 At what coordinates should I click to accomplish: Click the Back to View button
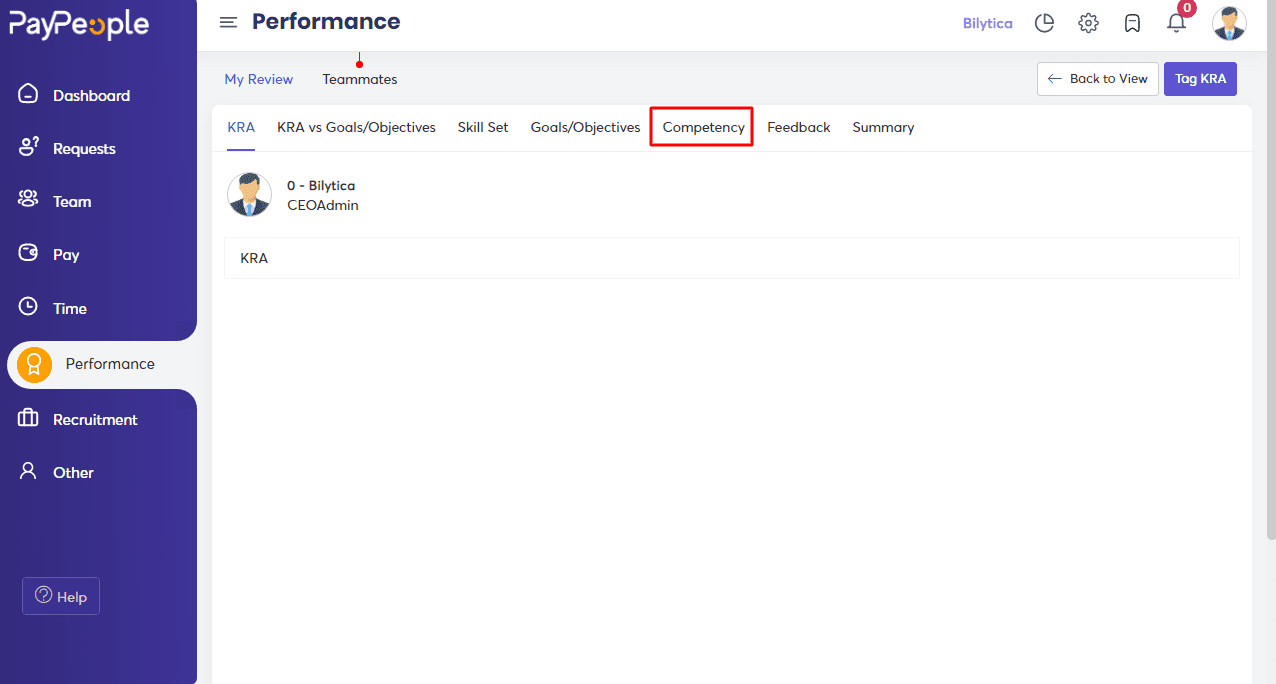[1098, 79]
